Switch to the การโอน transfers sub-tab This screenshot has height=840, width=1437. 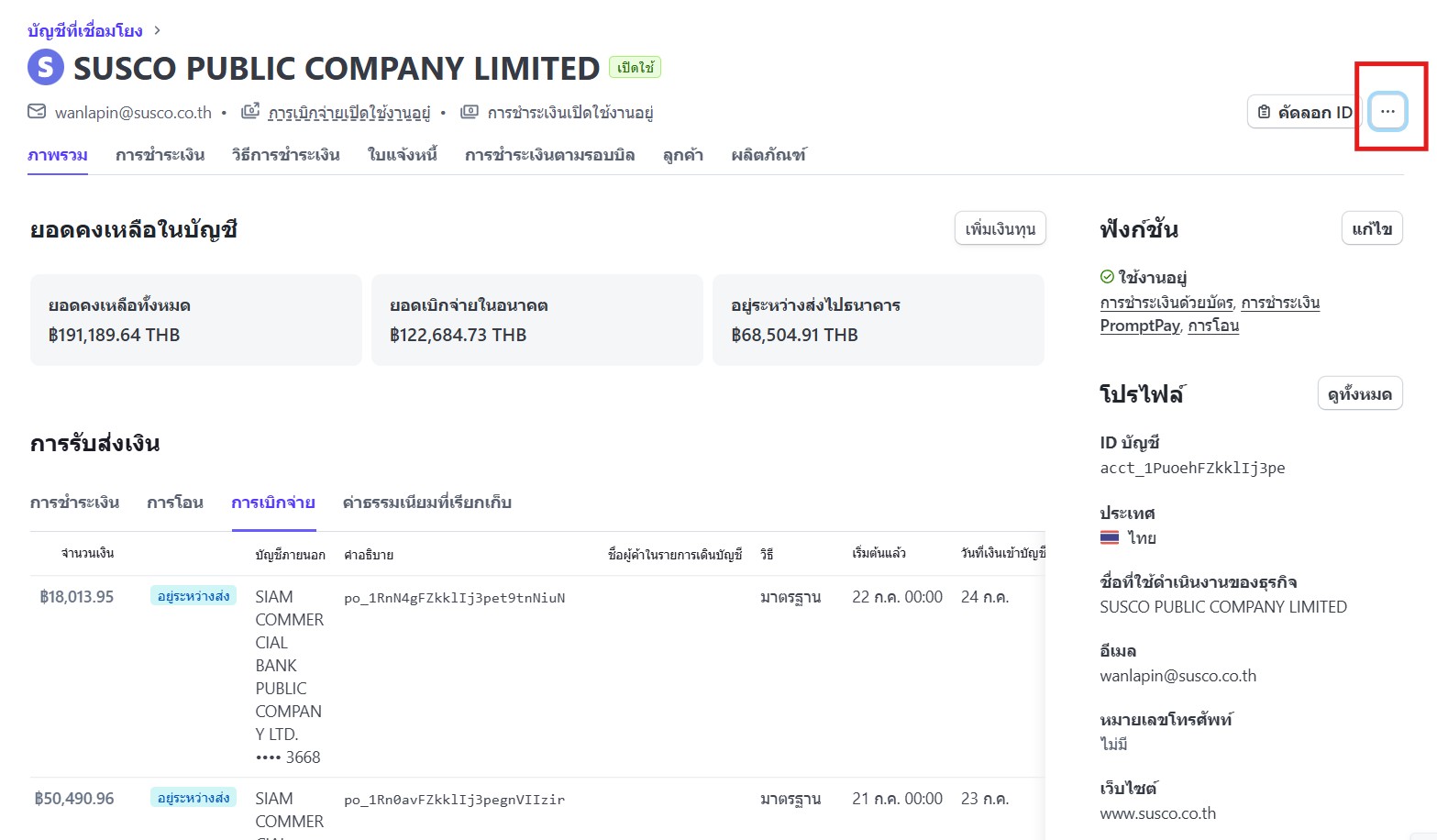point(174,503)
